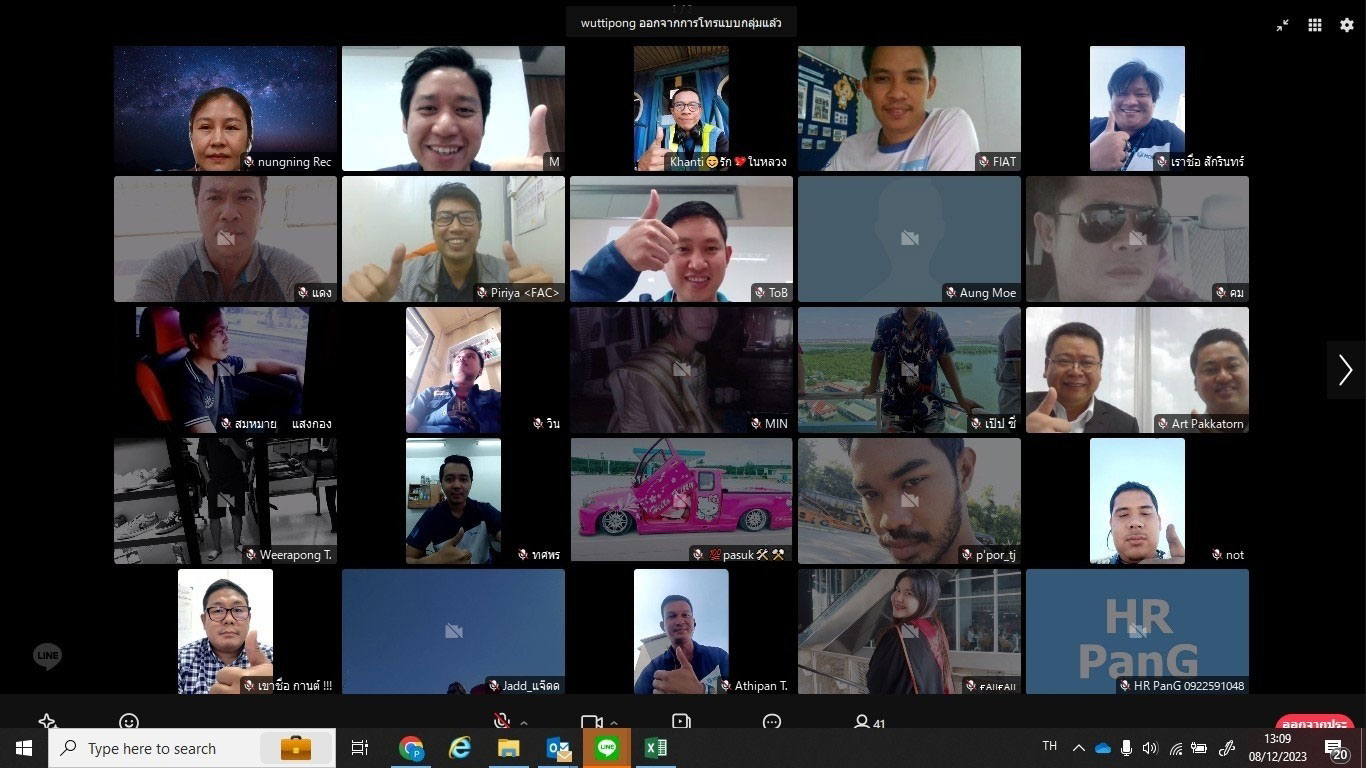Open emoji reactions smiley icon
The width and height of the screenshot is (1366, 768).
click(129, 722)
